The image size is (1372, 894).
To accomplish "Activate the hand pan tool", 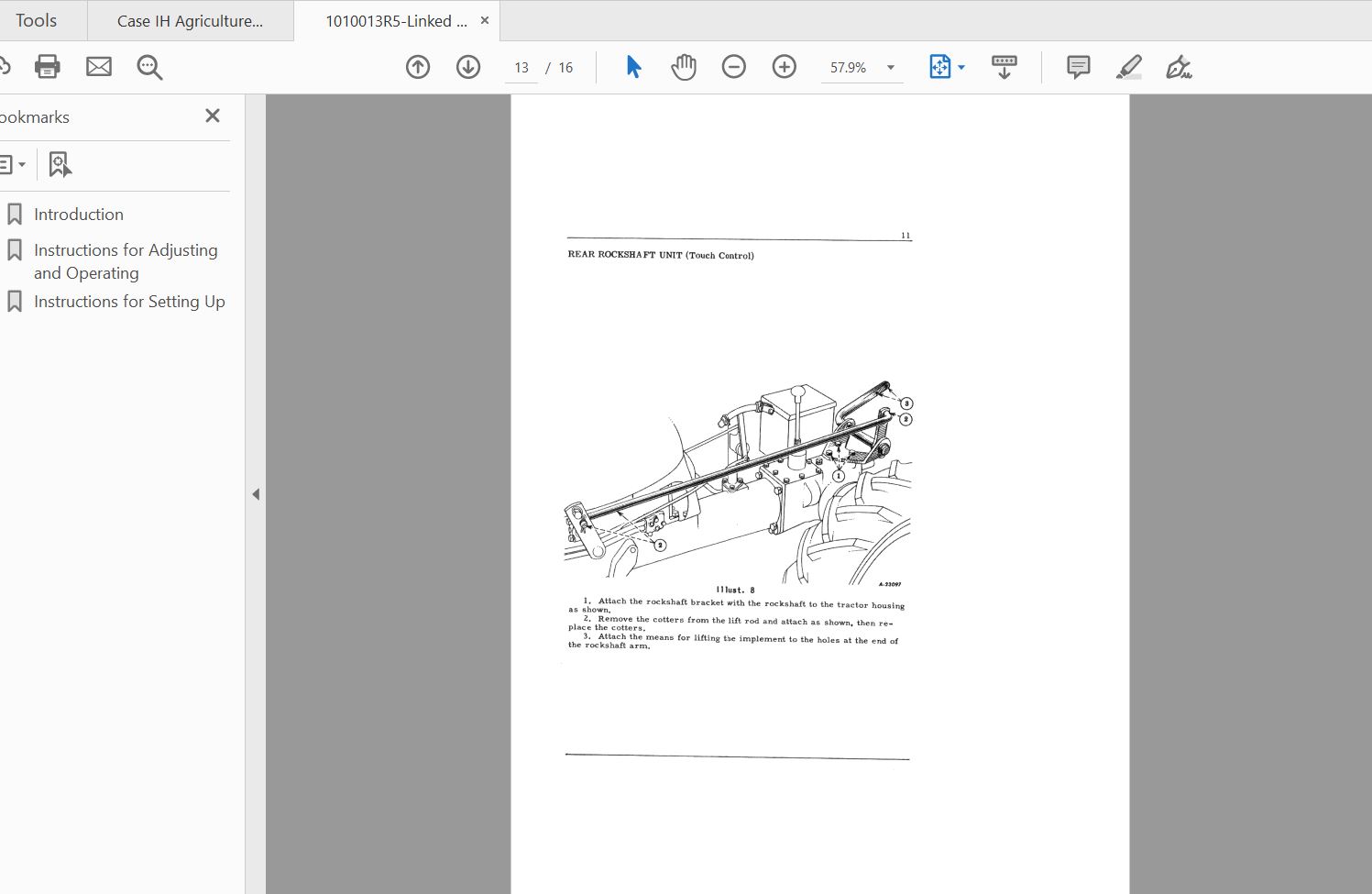I will pyautogui.click(x=684, y=67).
